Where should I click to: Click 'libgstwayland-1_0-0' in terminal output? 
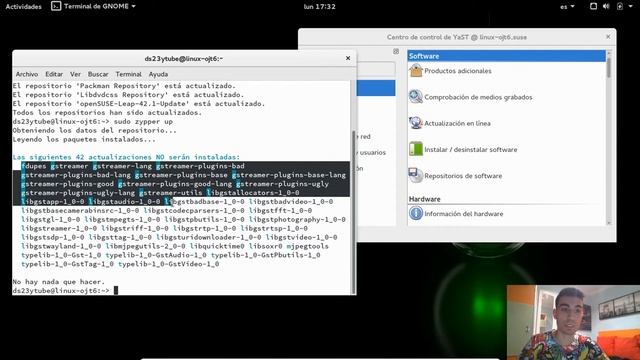[61, 246]
